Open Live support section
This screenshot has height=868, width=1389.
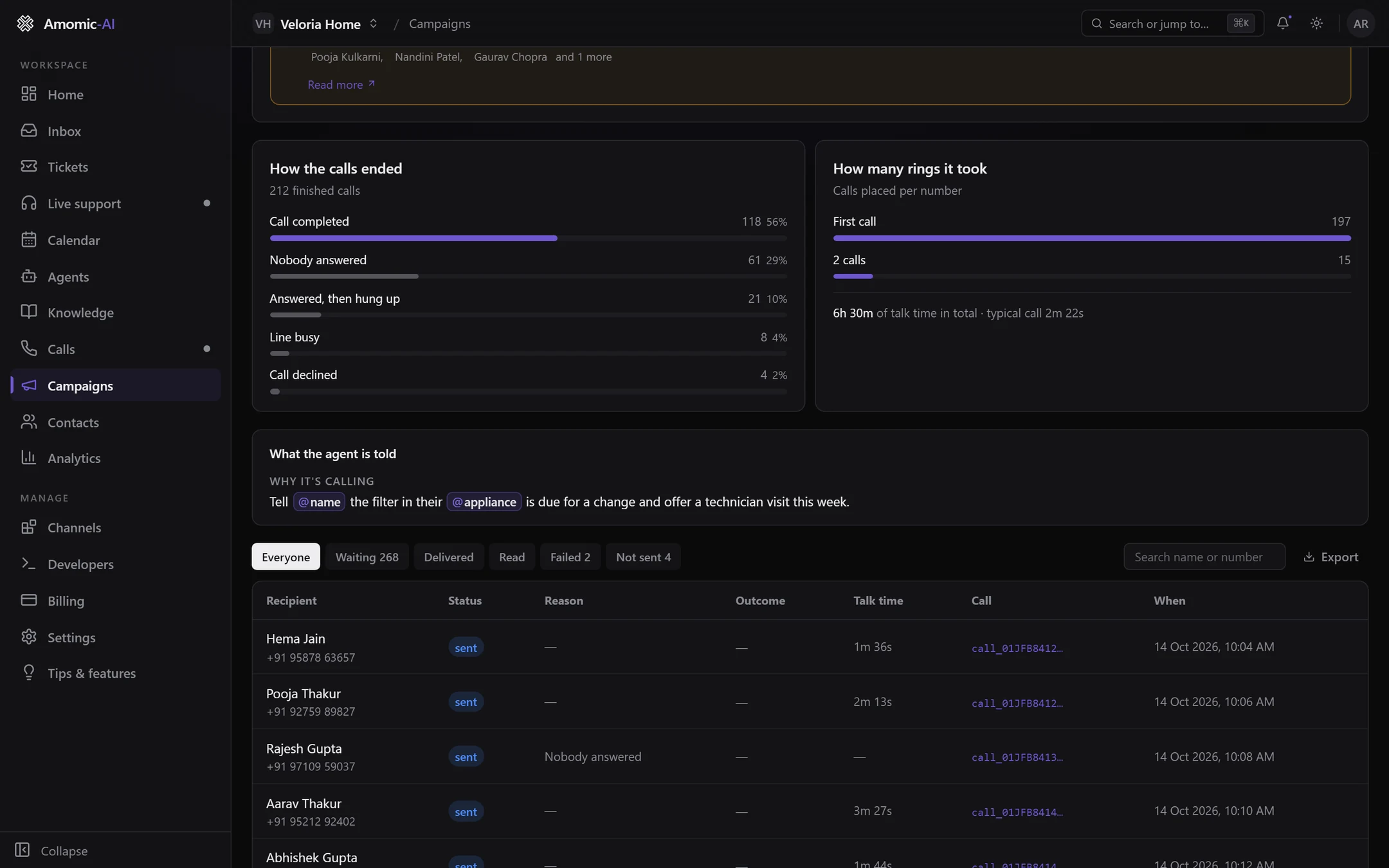pyautogui.click(x=116, y=204)
